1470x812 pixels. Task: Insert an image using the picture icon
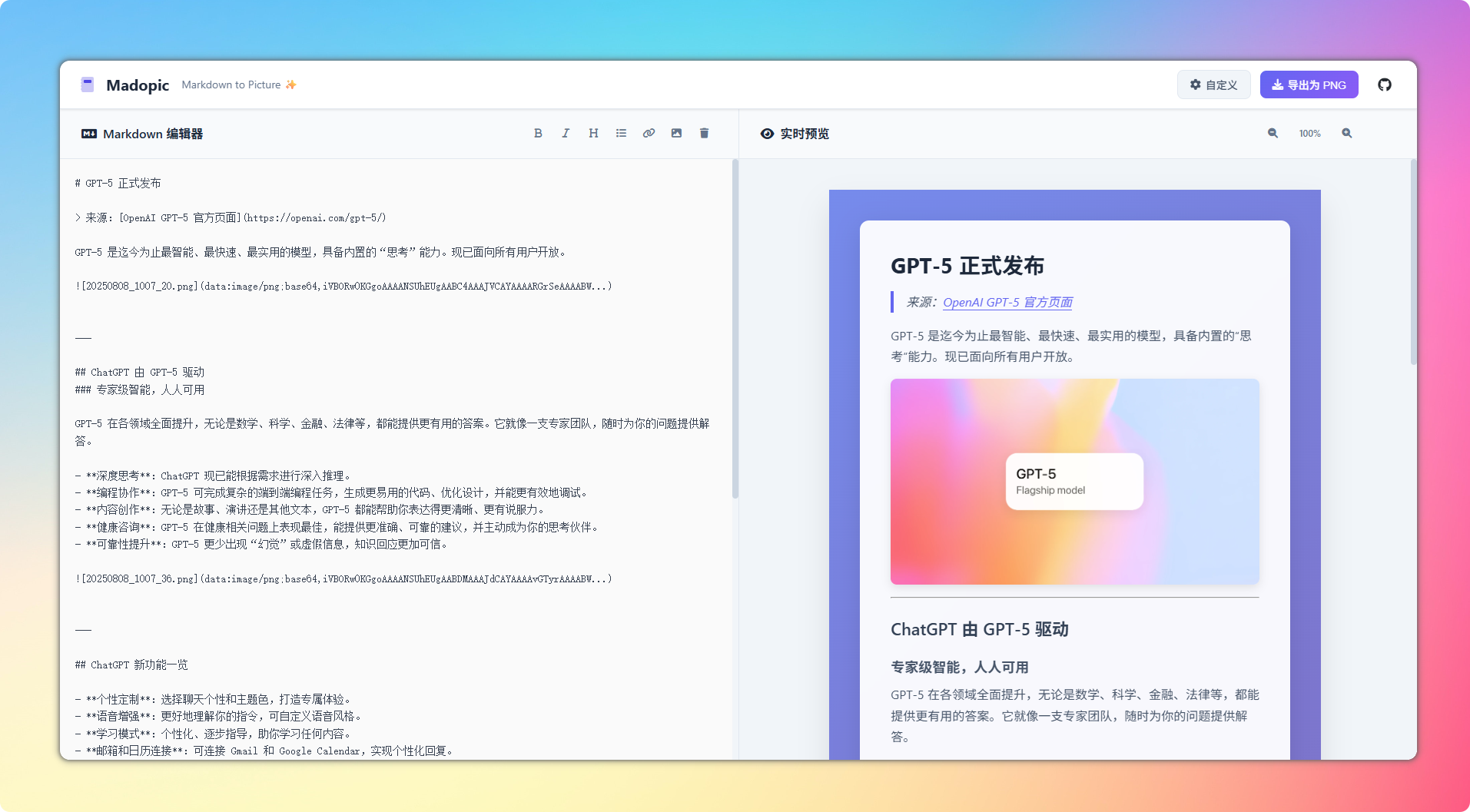[676, 133]
